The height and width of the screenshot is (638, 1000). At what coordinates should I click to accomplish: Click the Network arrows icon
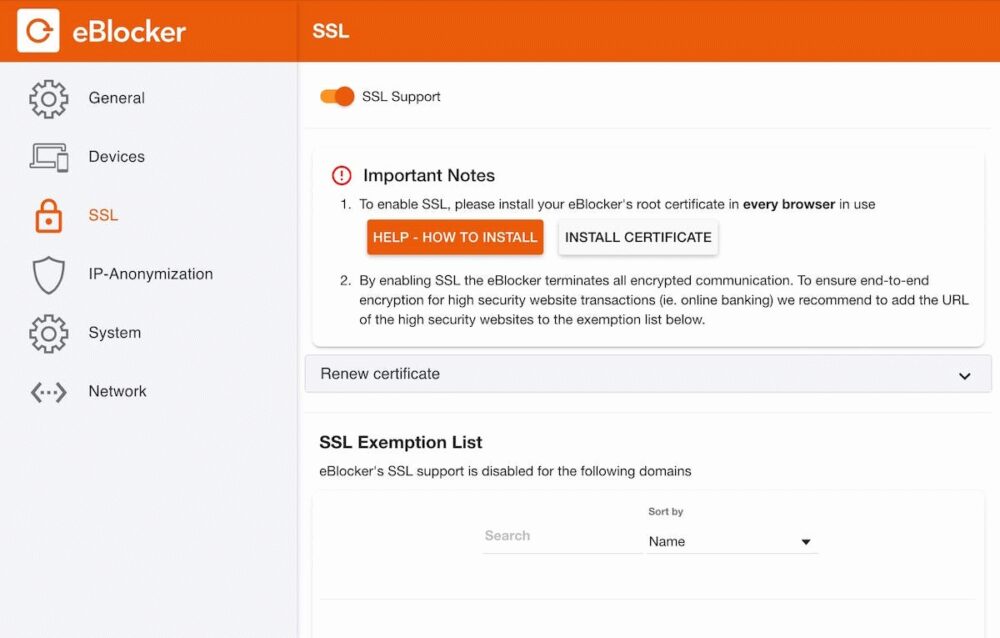point(48,392)
